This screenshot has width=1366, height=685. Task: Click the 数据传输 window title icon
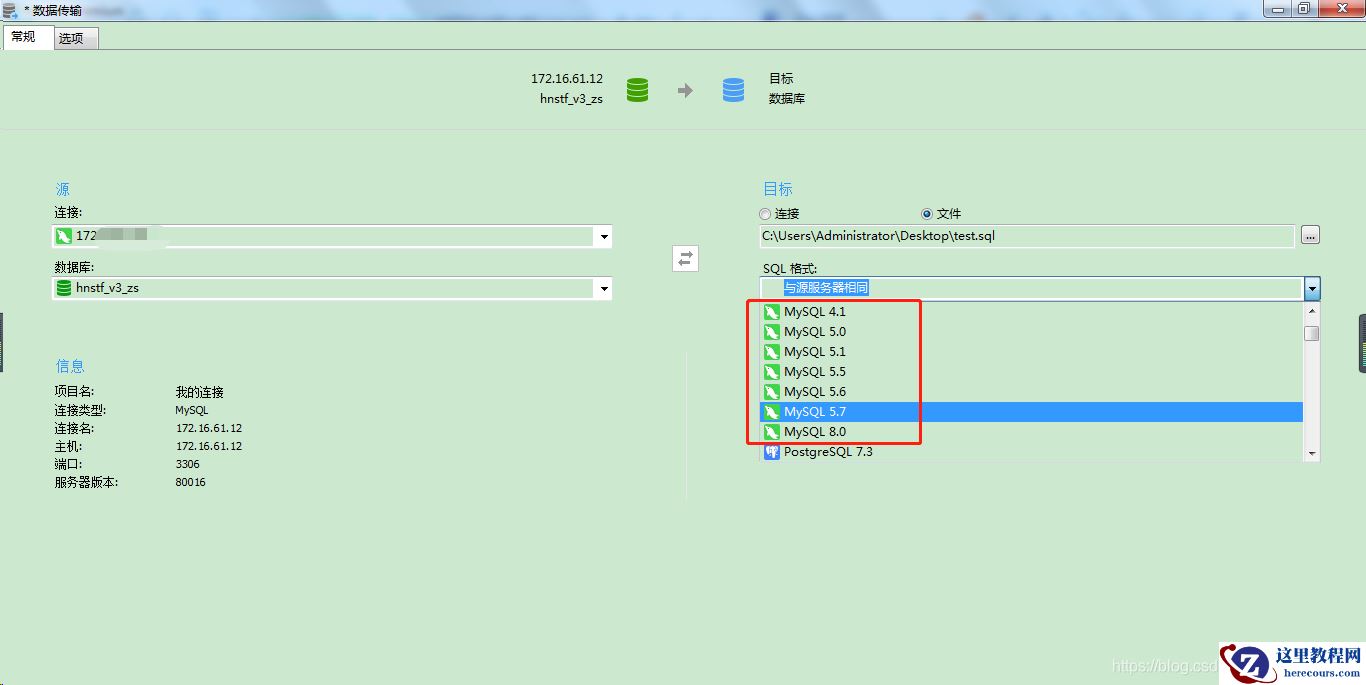(10, 11)
